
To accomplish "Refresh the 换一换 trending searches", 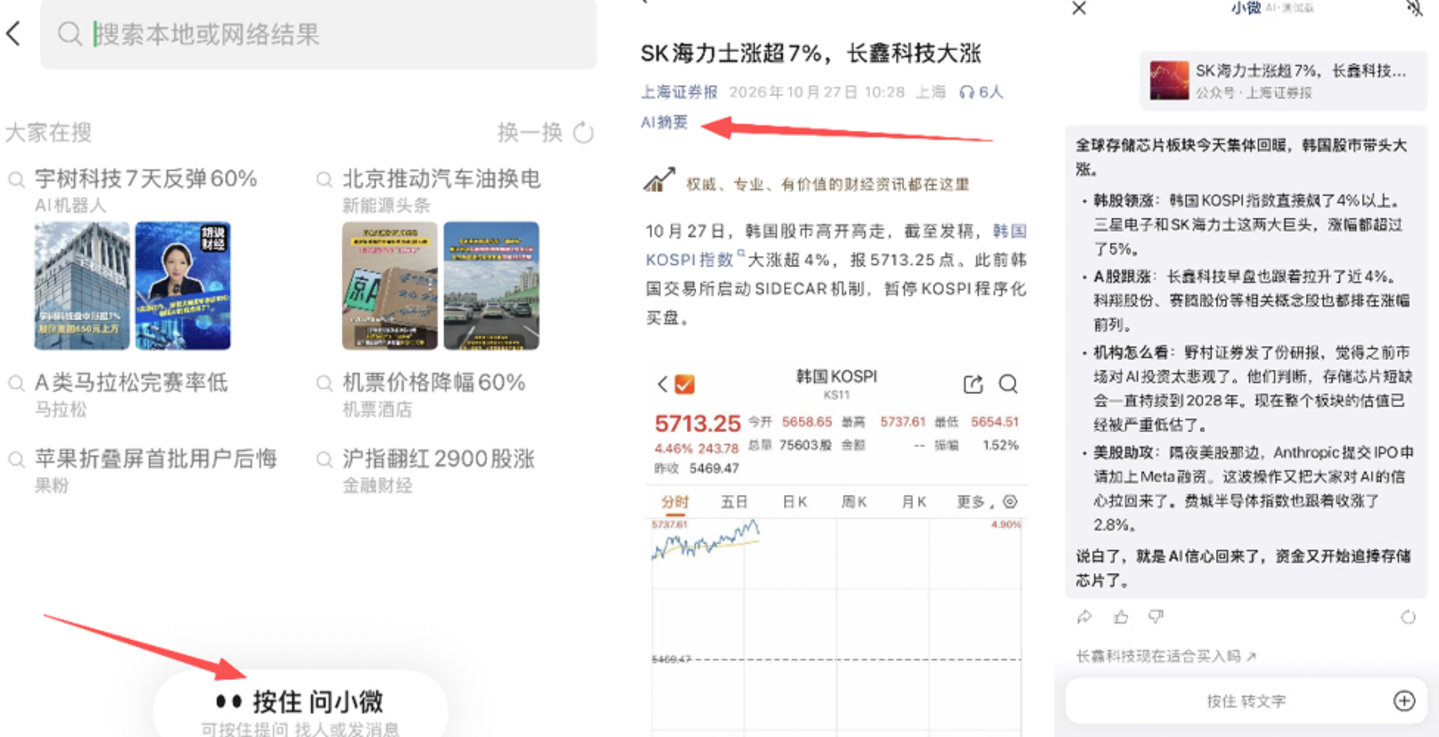I will point(584,132).
